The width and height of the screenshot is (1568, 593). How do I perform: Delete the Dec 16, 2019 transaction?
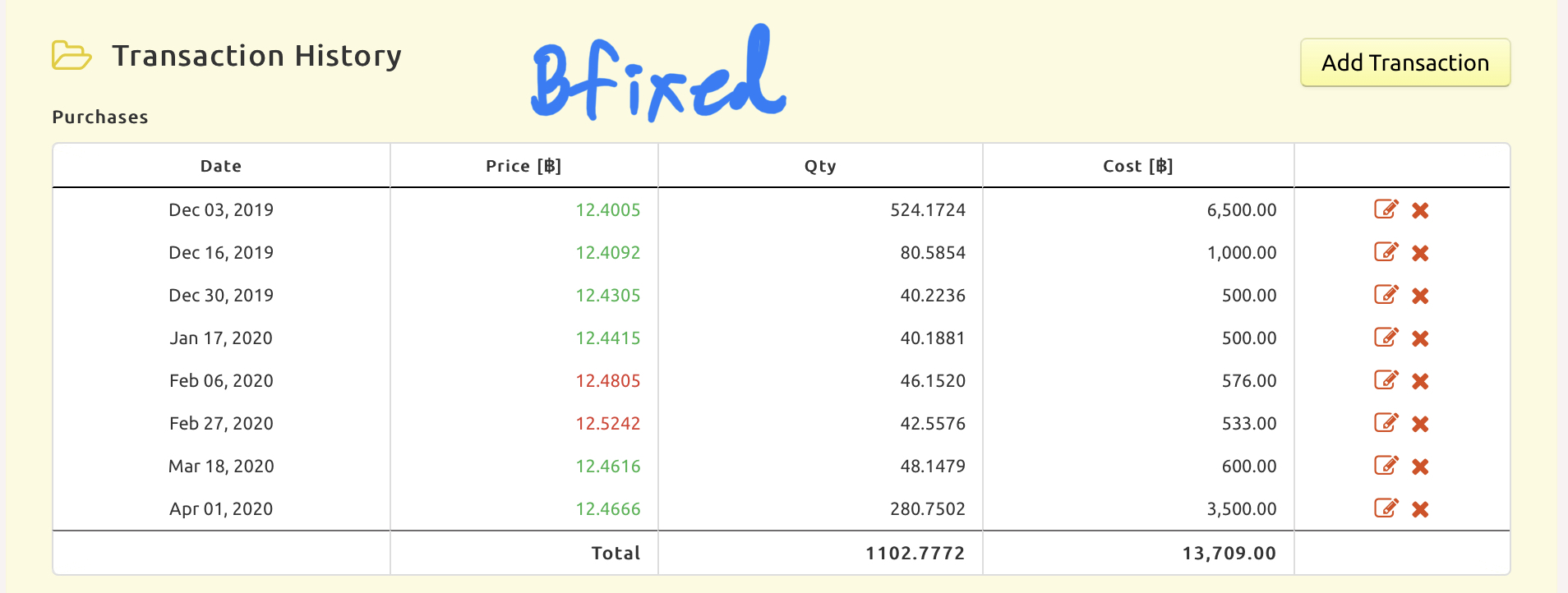point(1420,253)
